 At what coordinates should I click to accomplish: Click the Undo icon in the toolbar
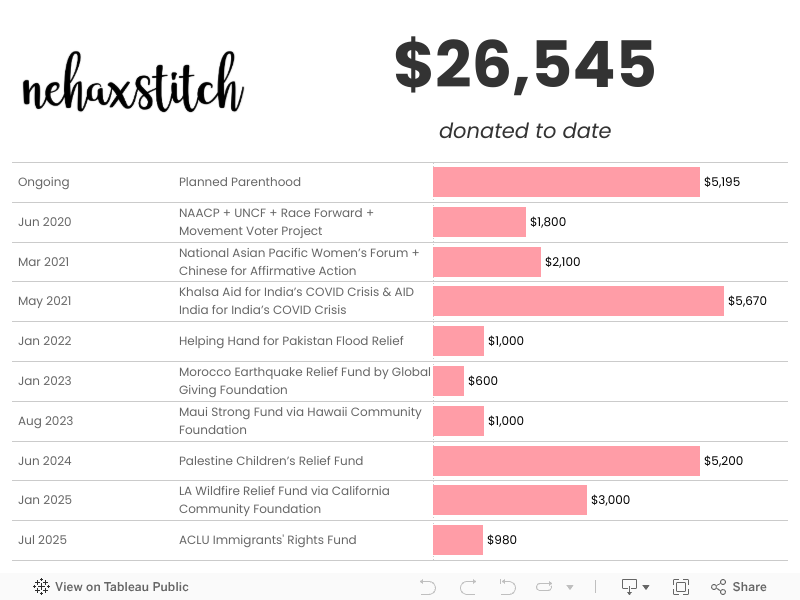428,587
